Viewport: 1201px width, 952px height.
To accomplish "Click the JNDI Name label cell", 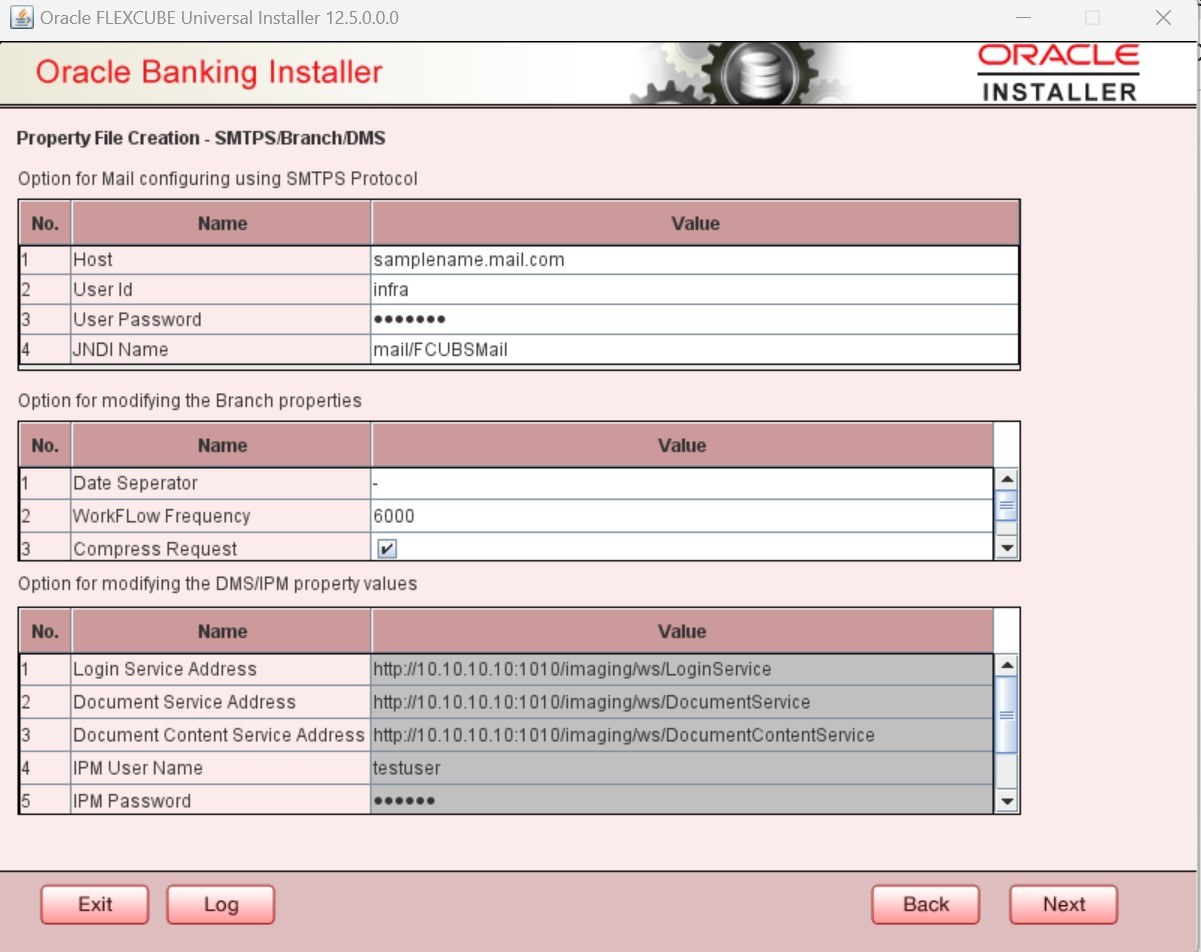I will coord(221,350).
